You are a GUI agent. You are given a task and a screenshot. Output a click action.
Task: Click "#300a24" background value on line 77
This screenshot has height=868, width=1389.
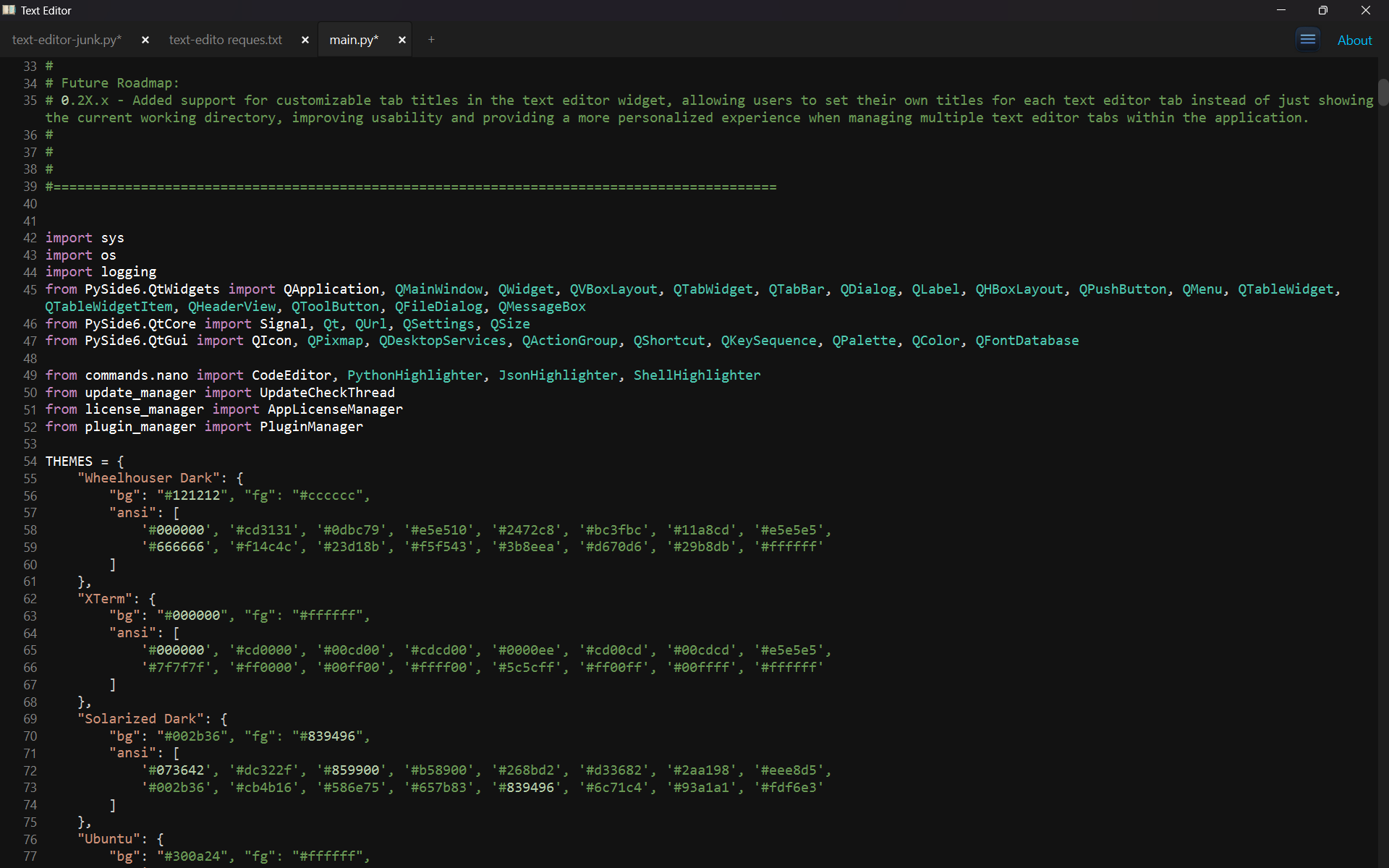point(192,856)
